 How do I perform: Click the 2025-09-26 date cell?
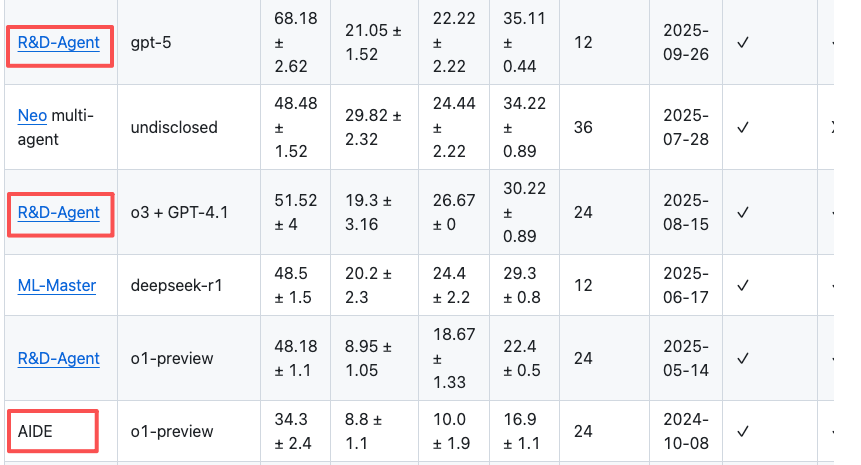685,44
